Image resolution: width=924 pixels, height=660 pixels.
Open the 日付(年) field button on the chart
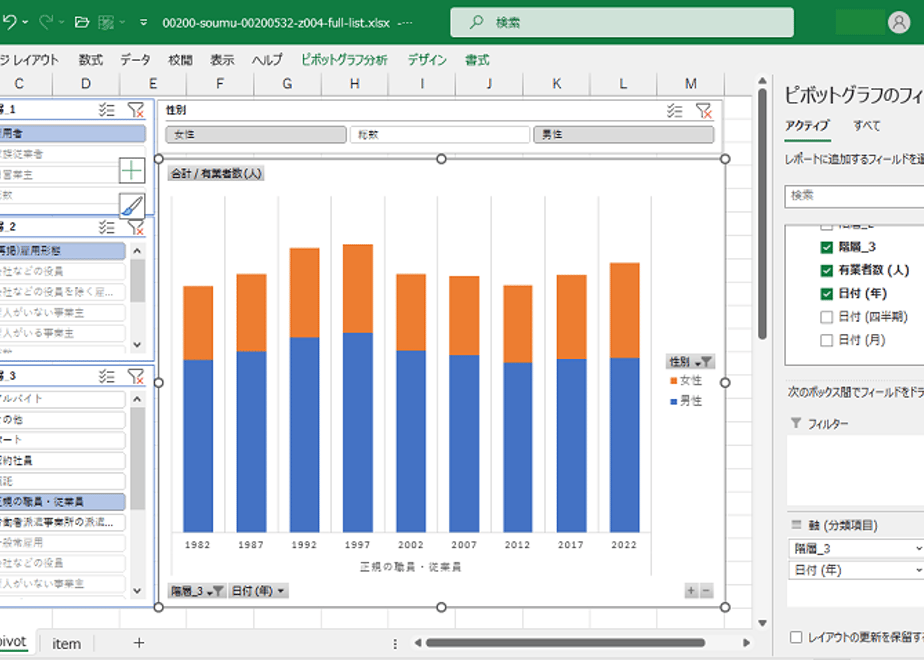[258, 590]
